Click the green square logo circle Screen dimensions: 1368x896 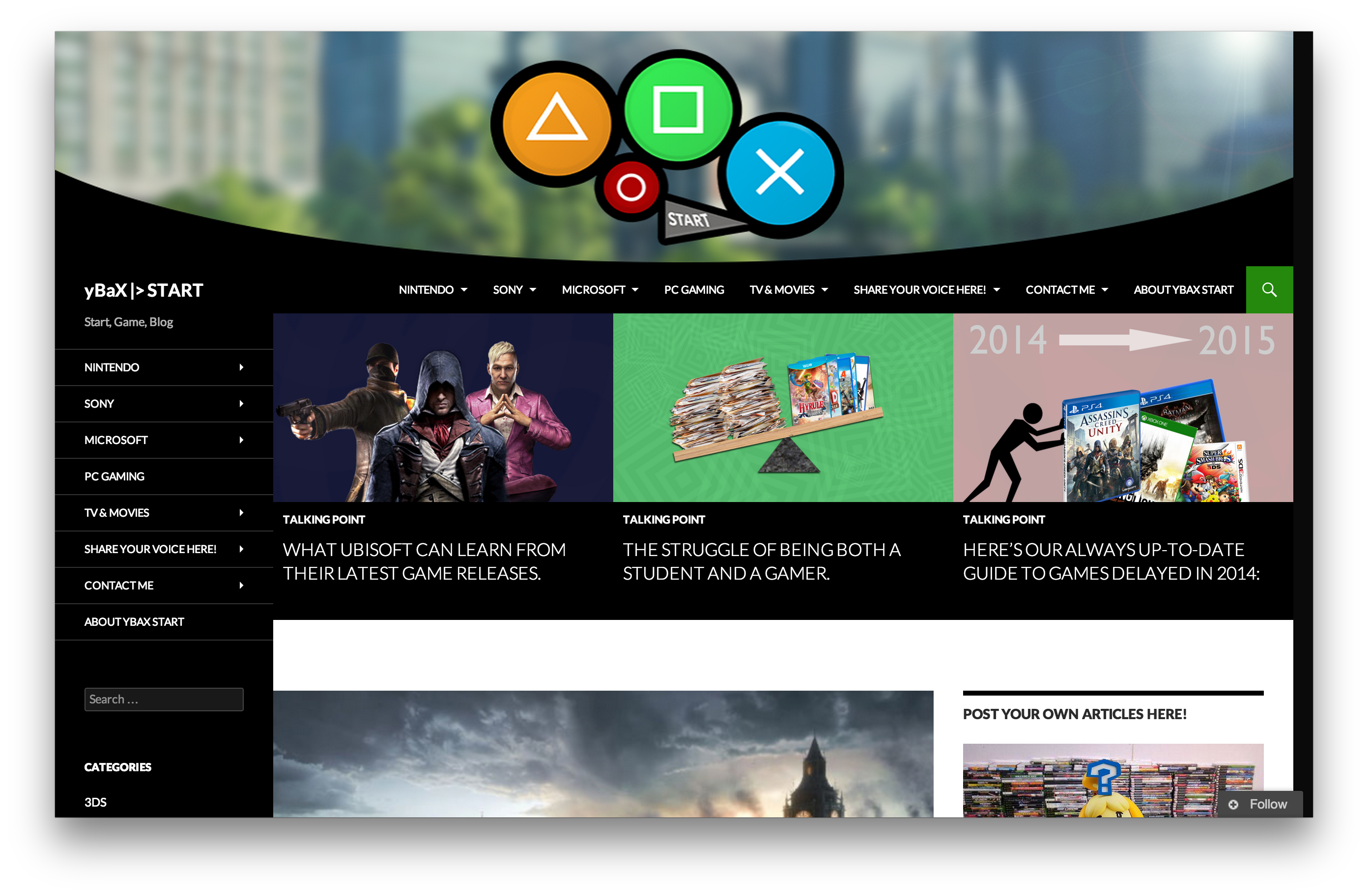point(678,108)
